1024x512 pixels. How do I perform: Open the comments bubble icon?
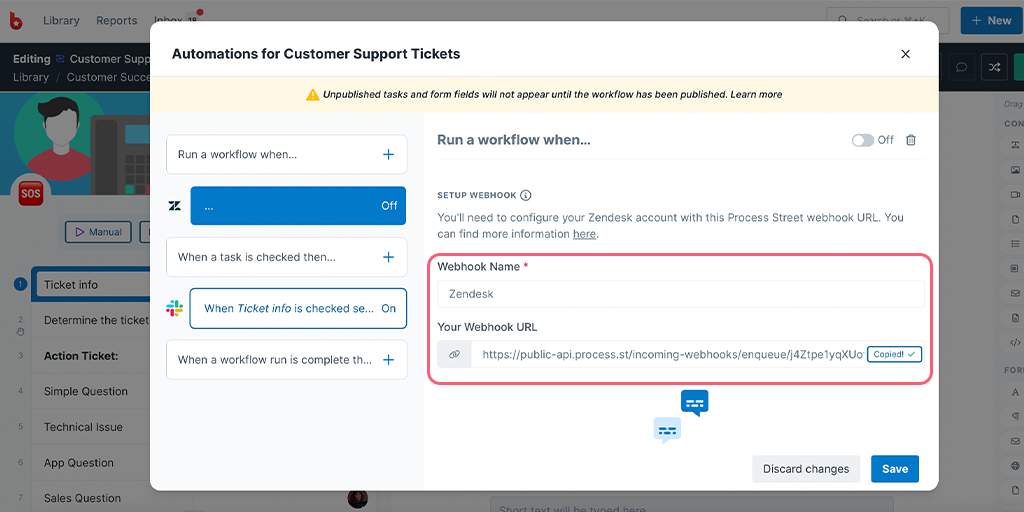[961, 68]
